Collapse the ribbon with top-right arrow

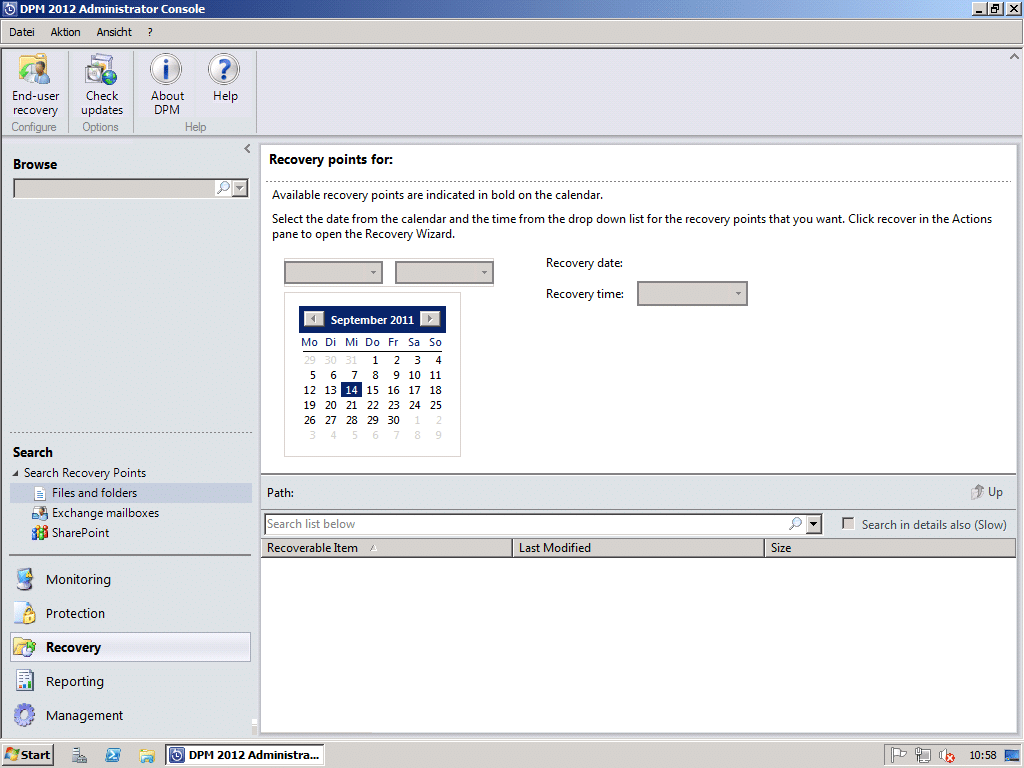click(1014, 56)
